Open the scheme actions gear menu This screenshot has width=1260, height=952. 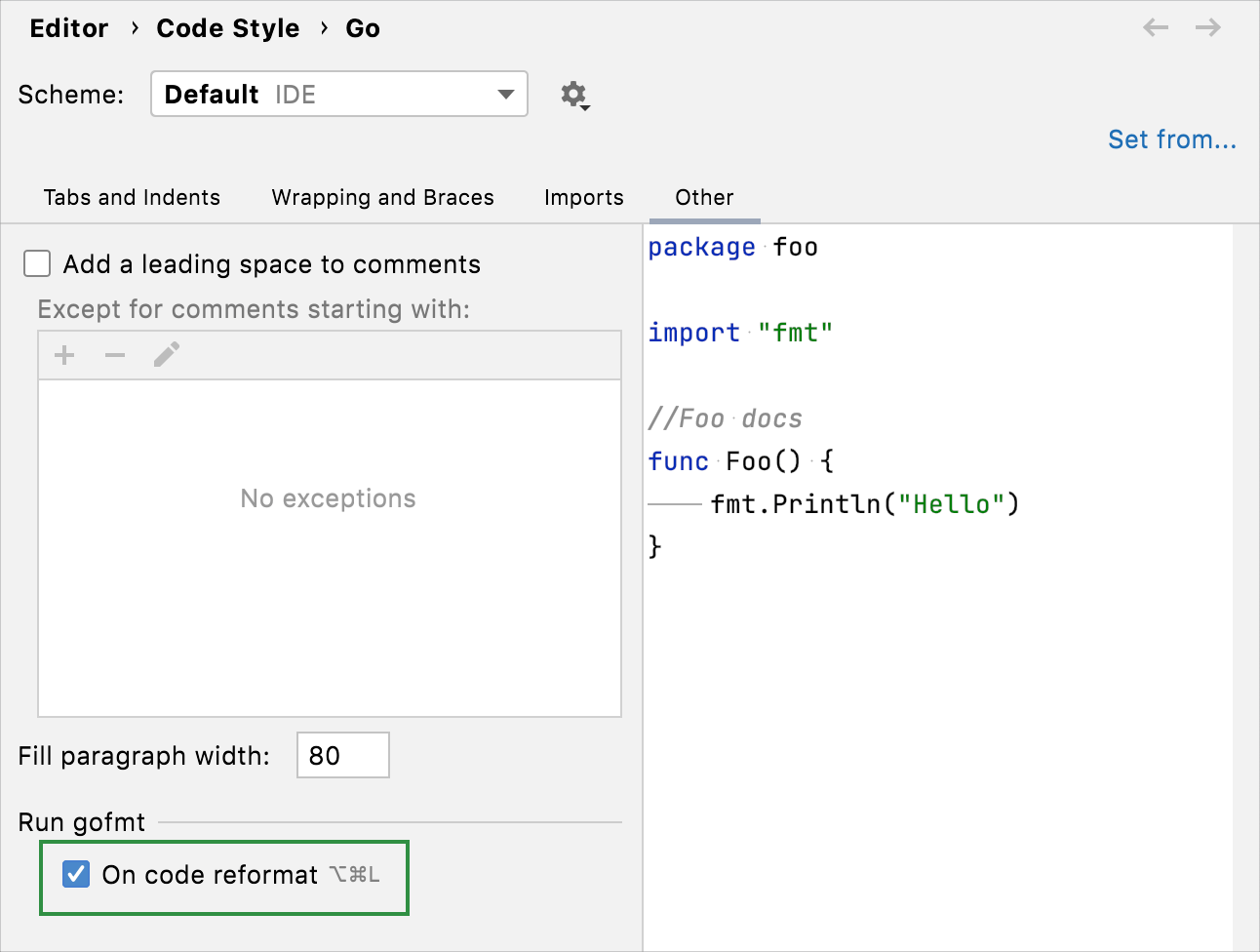point(574,95)
